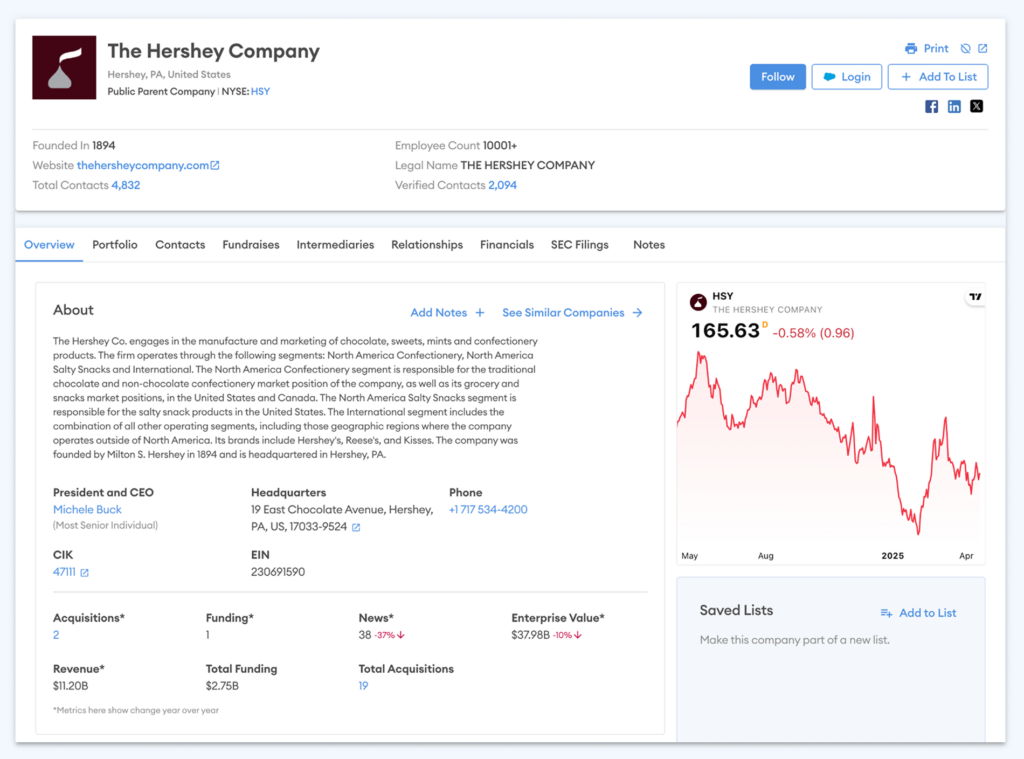
Task: Go to the Contacts tab
Action: [180, 245]
